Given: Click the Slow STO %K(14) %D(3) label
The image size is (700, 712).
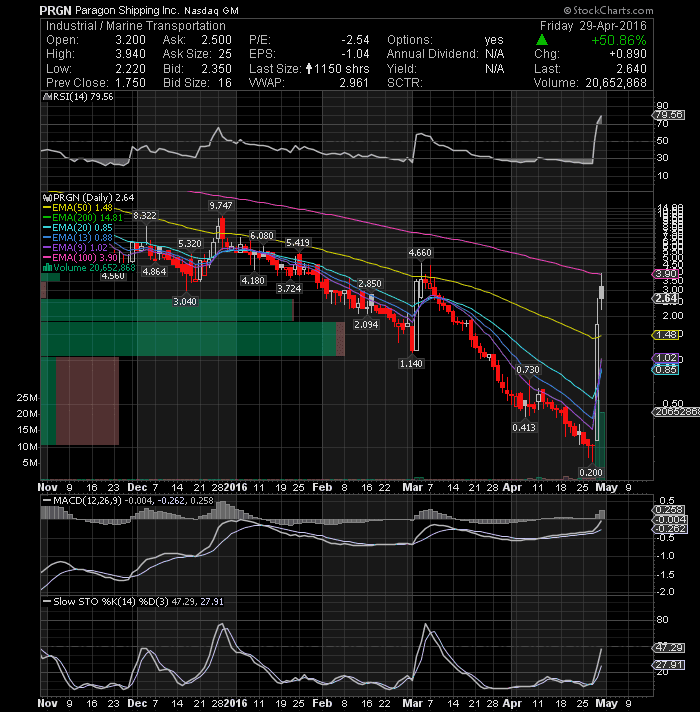Looking at the screenshot, I should coord(111,602).
